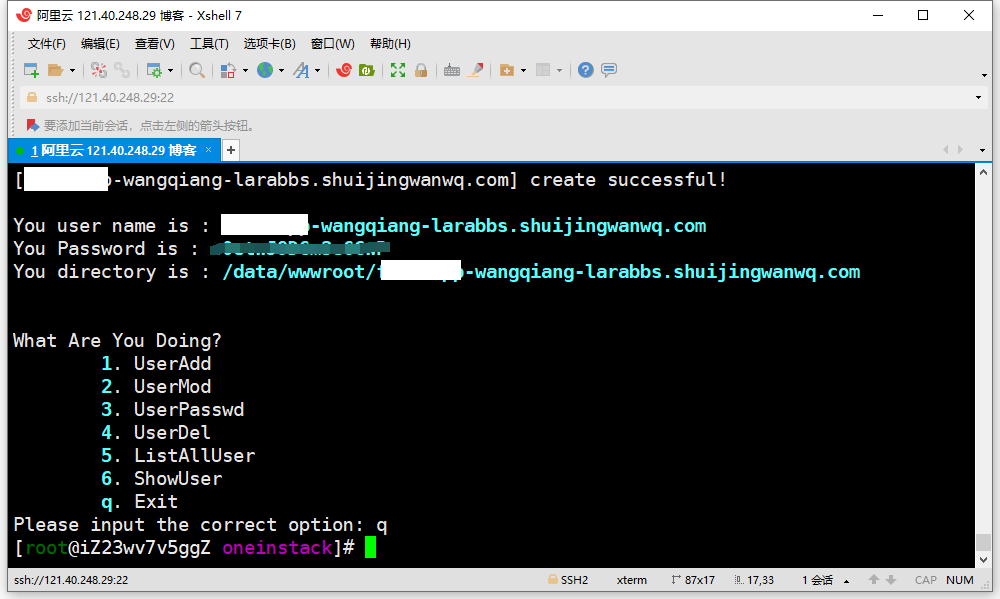1000x599 pixels.
Task: Select the 阿里云 121.40.248.29 博客 tab
Action: click(x=114, y=151)
